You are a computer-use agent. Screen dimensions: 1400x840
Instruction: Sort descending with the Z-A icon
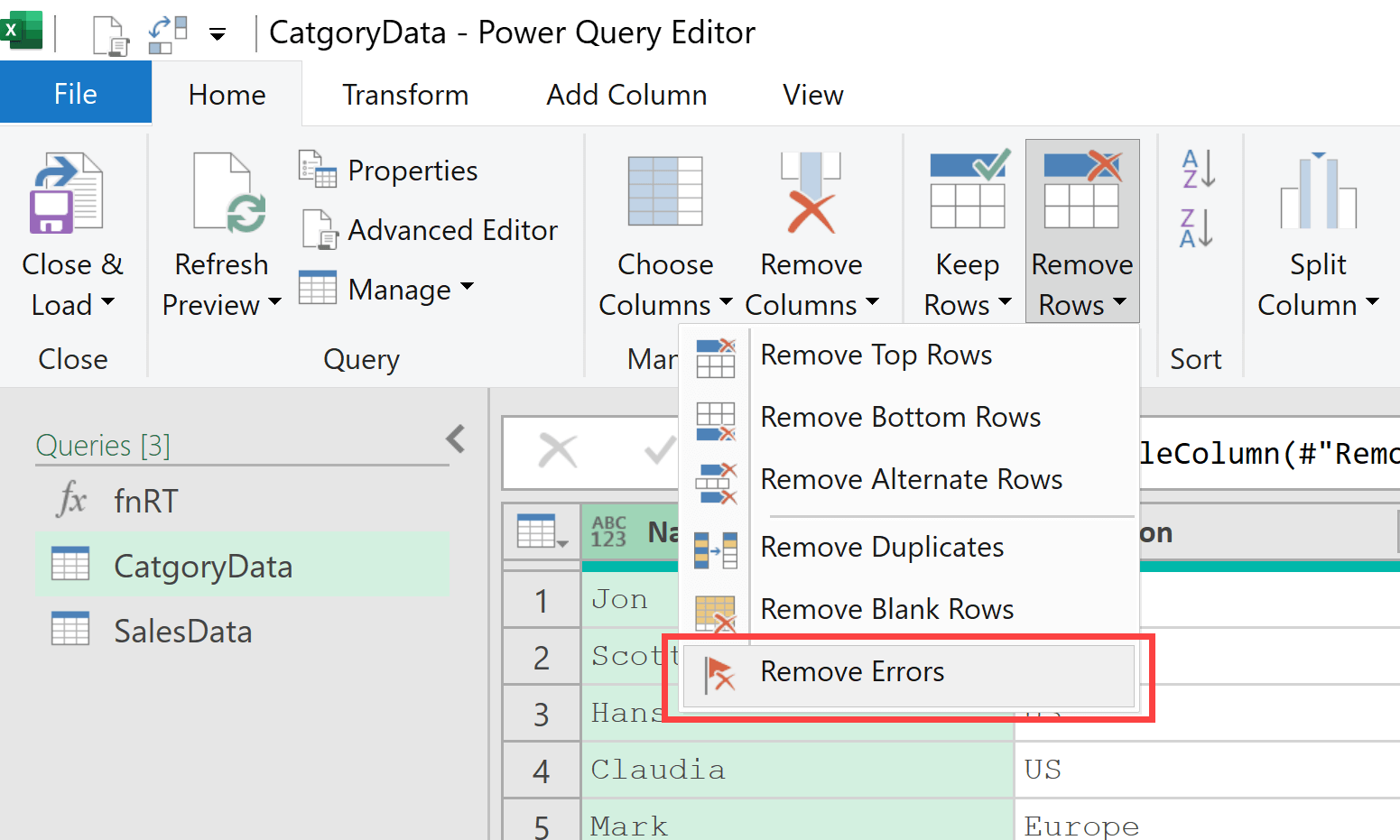1198,228
